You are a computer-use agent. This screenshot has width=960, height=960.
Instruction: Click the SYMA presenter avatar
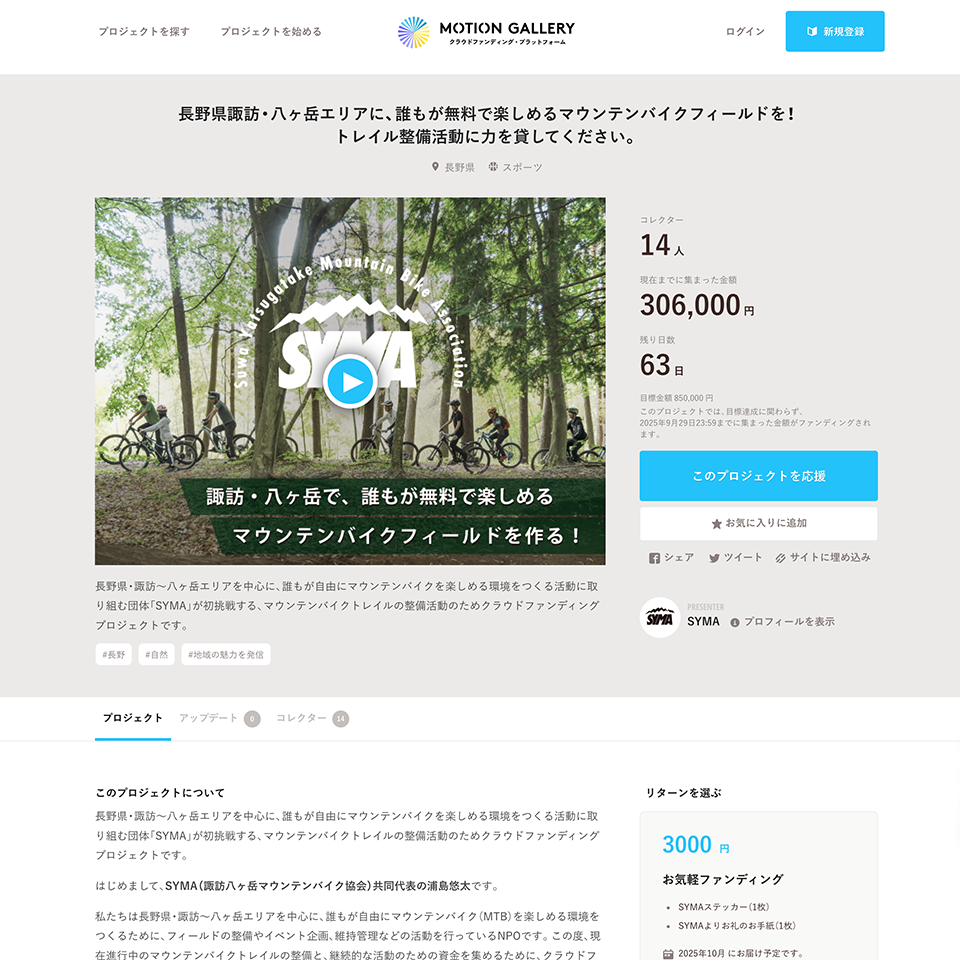[659, 617]
